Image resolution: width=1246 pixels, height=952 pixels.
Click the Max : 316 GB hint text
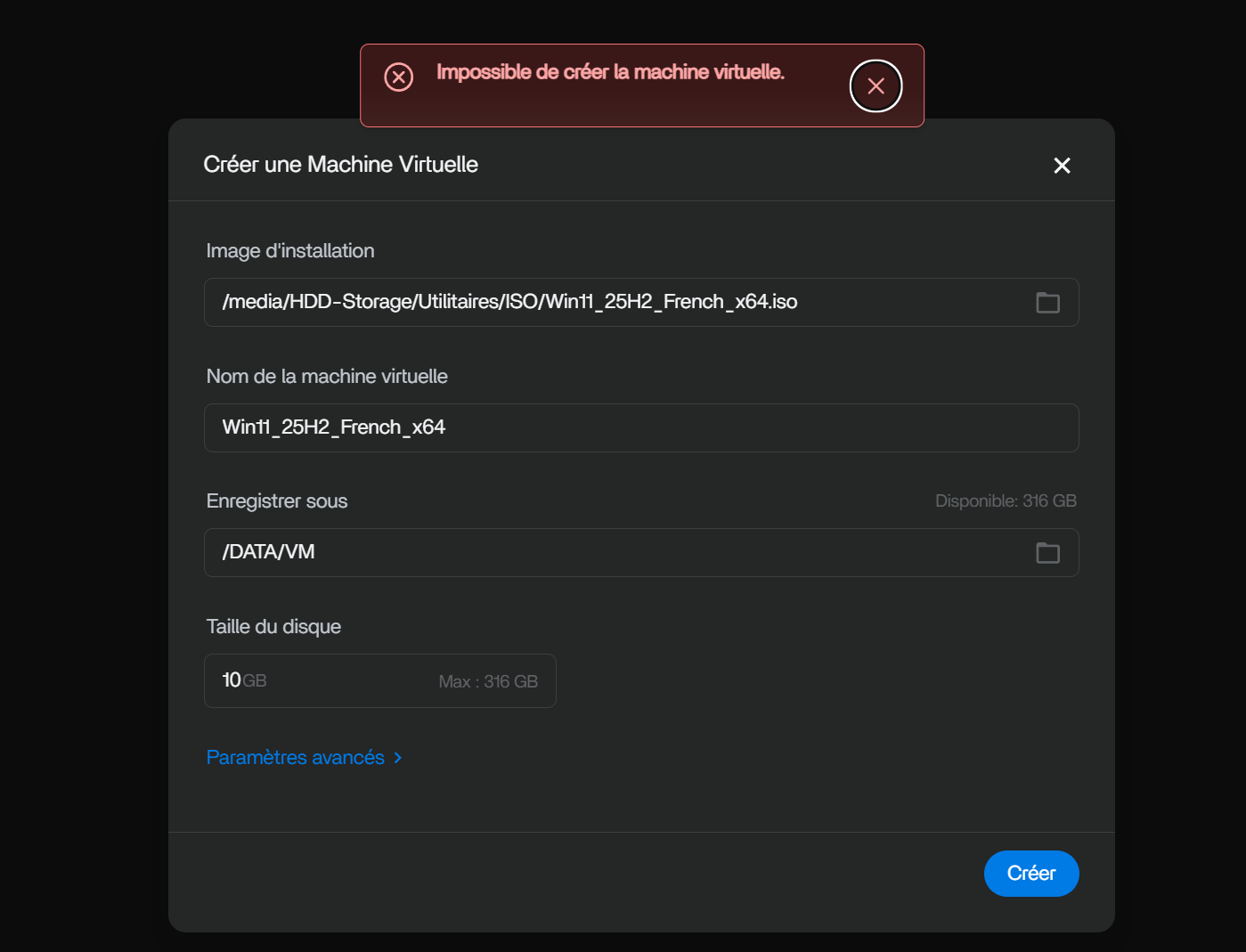click(x=488, y=682)
